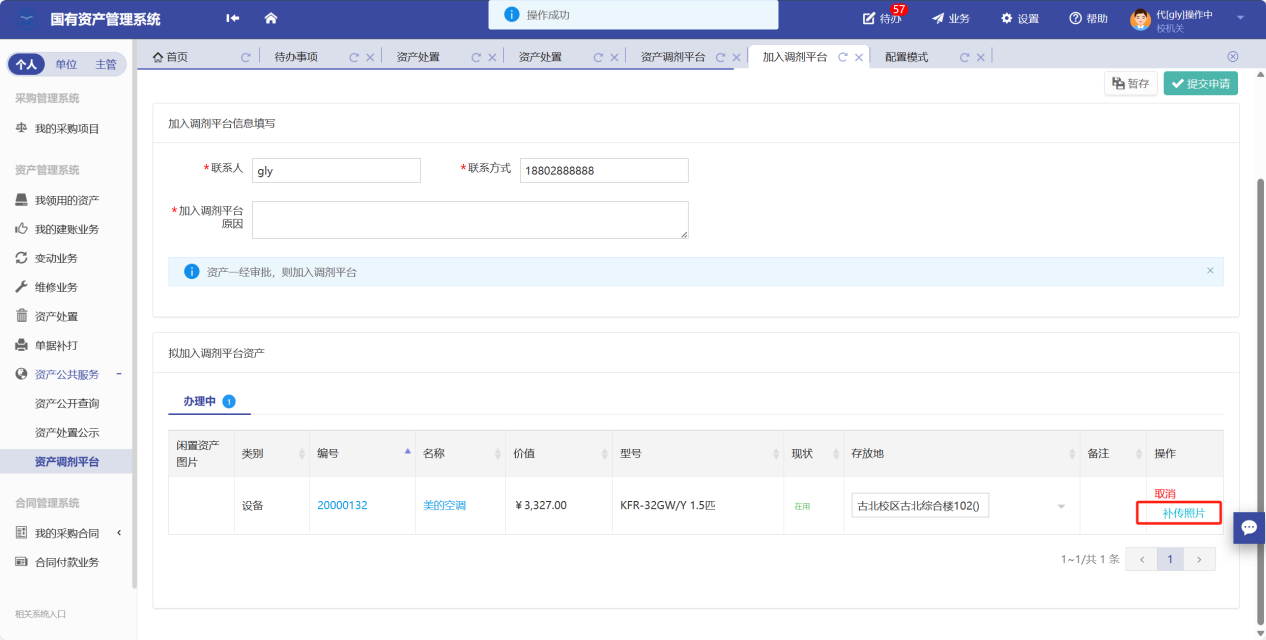1266x640 pixels.
Task: Expand the 我的采购合同 submenu
Action: point(119,533)
